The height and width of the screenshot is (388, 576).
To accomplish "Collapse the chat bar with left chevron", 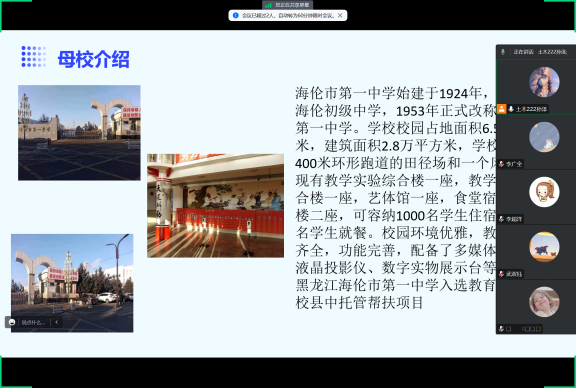I will [57, 322].
